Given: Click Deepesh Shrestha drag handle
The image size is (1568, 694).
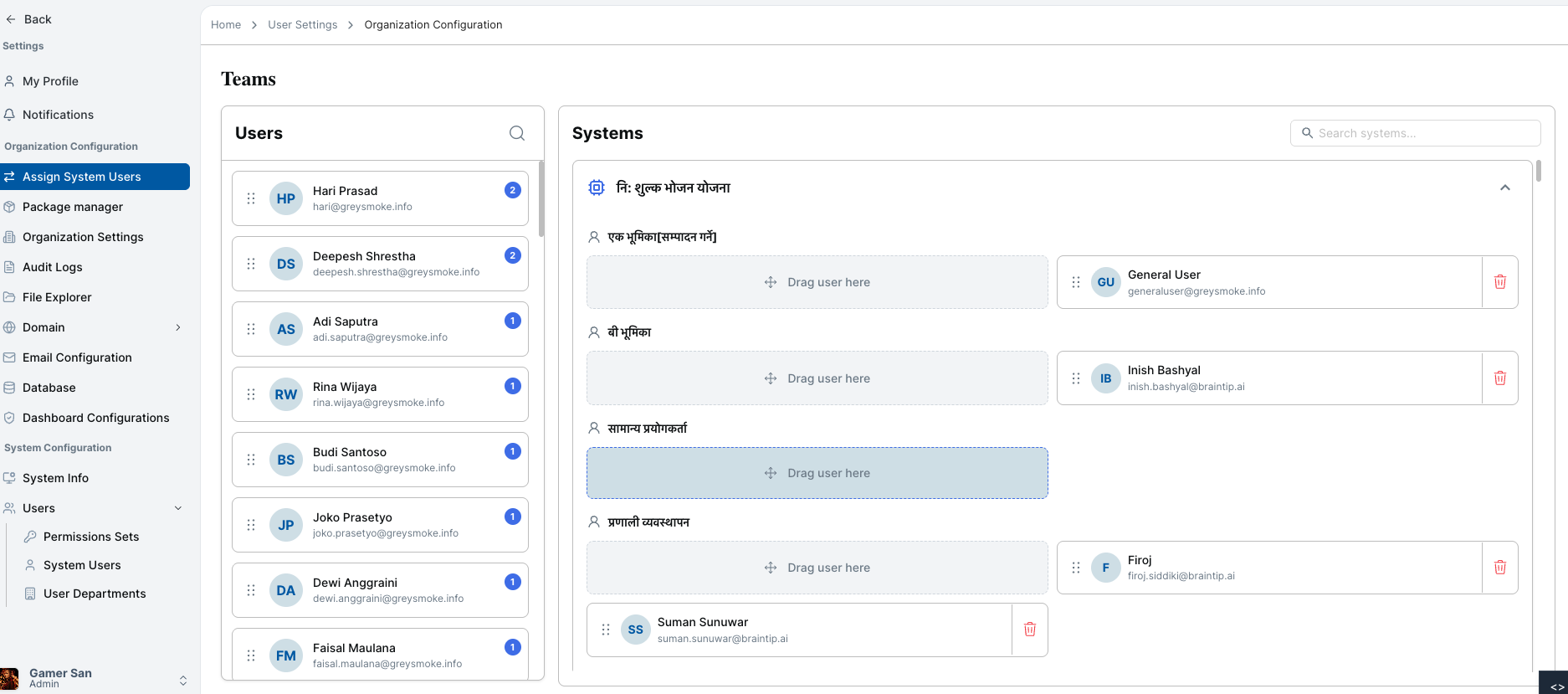Looking at the screenshot, I should [x=251, y=264].
